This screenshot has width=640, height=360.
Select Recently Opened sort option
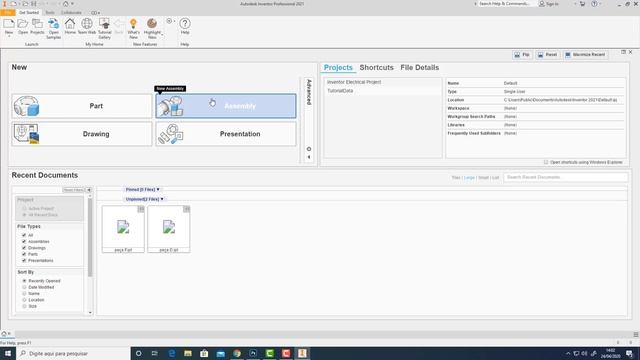[24, 281]
